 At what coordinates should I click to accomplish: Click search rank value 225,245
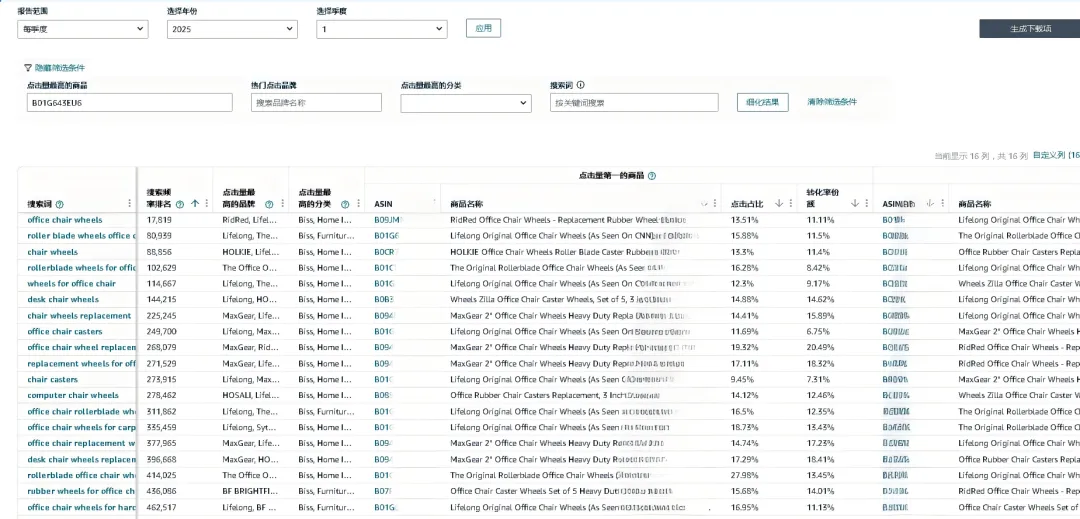[x=161, y=316]
